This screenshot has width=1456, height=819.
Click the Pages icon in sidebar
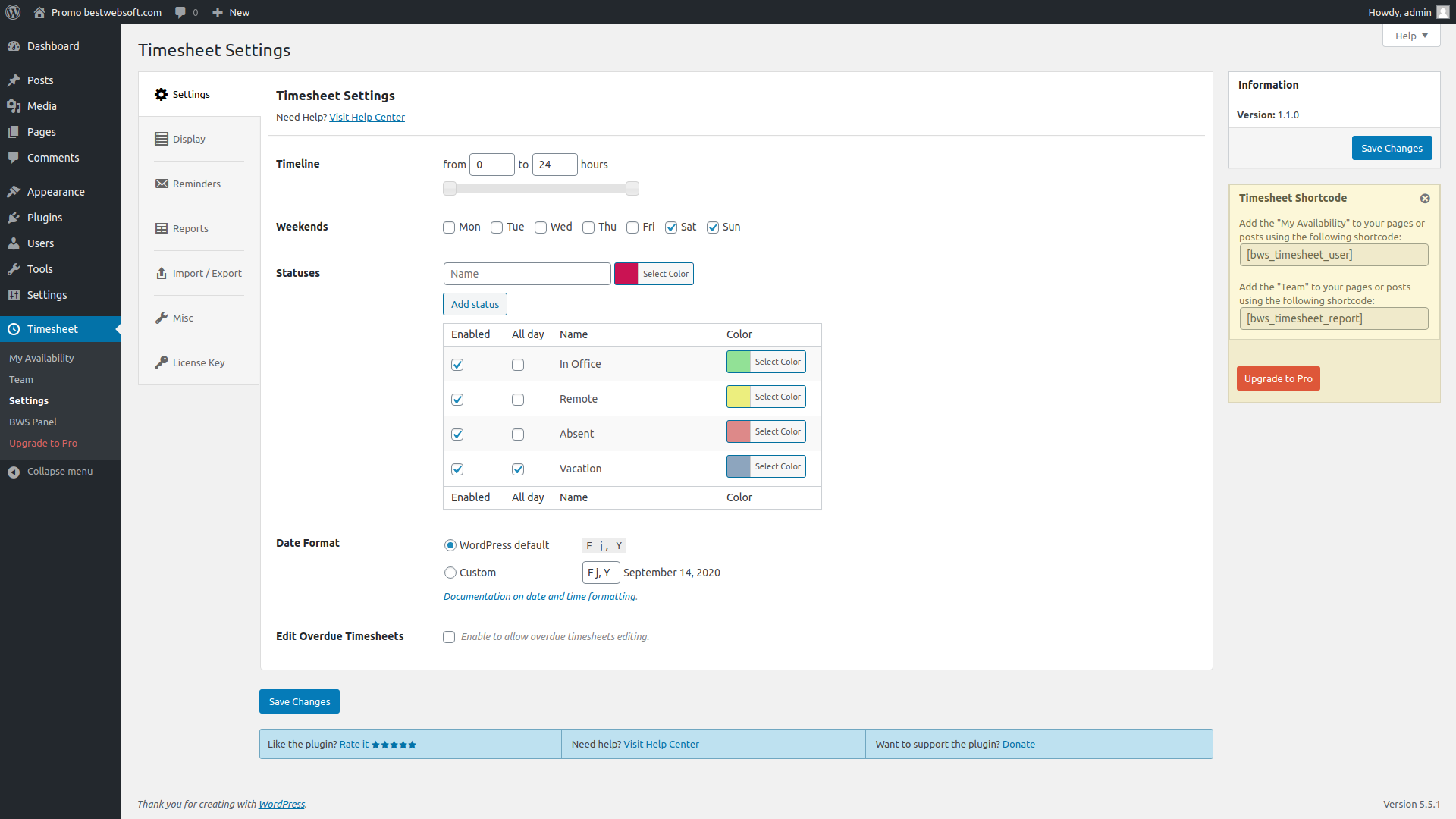[x=14, y=132]
